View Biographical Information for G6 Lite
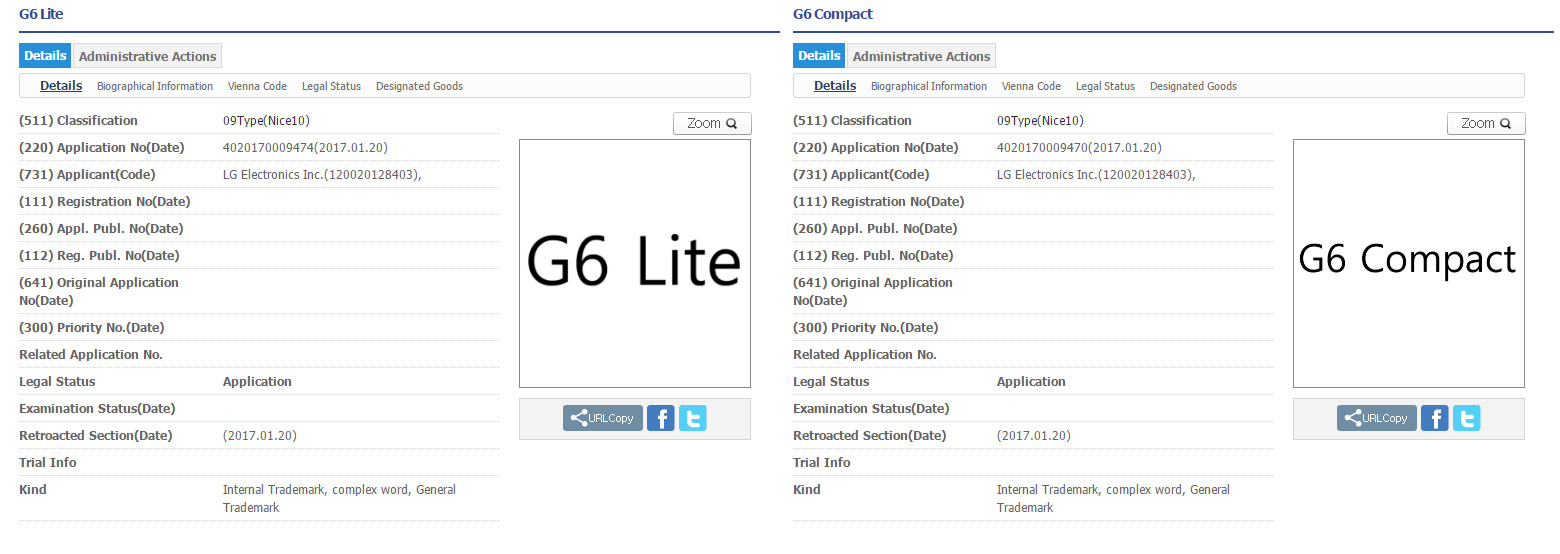 click(x=155, y=86)
